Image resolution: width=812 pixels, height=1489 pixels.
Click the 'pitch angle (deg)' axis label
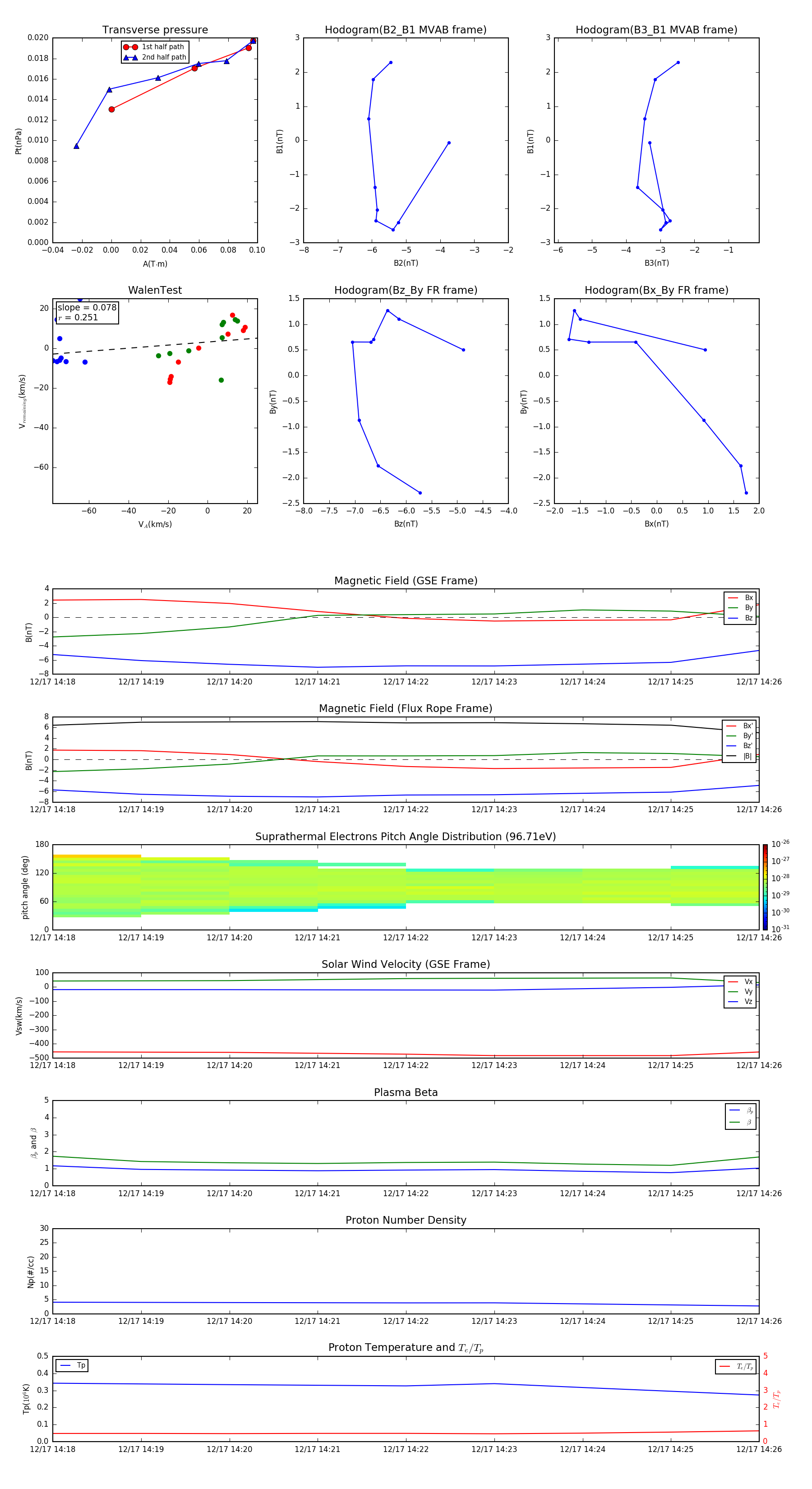click(25, 887)
